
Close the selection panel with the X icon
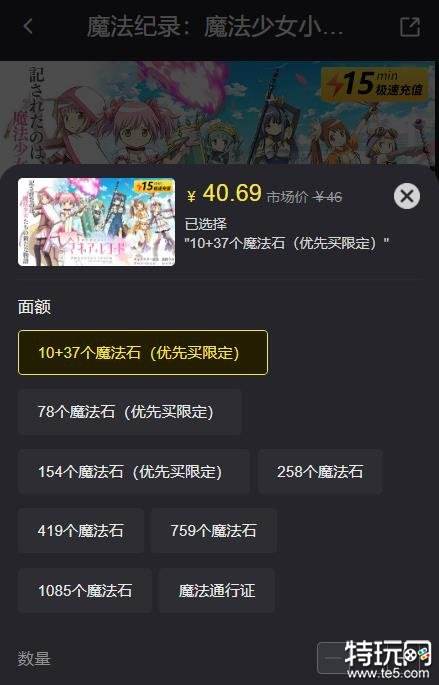click(407, 196)
